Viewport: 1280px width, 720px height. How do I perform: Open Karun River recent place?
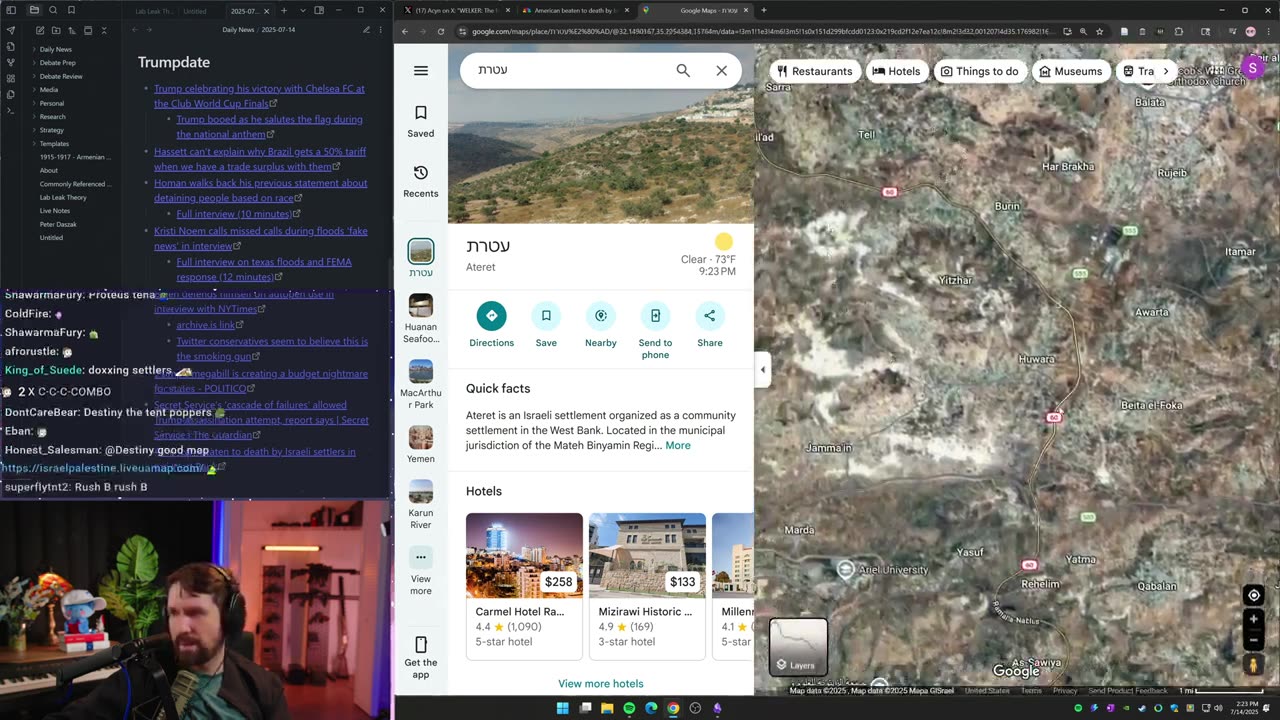click(x=421, y=505)
